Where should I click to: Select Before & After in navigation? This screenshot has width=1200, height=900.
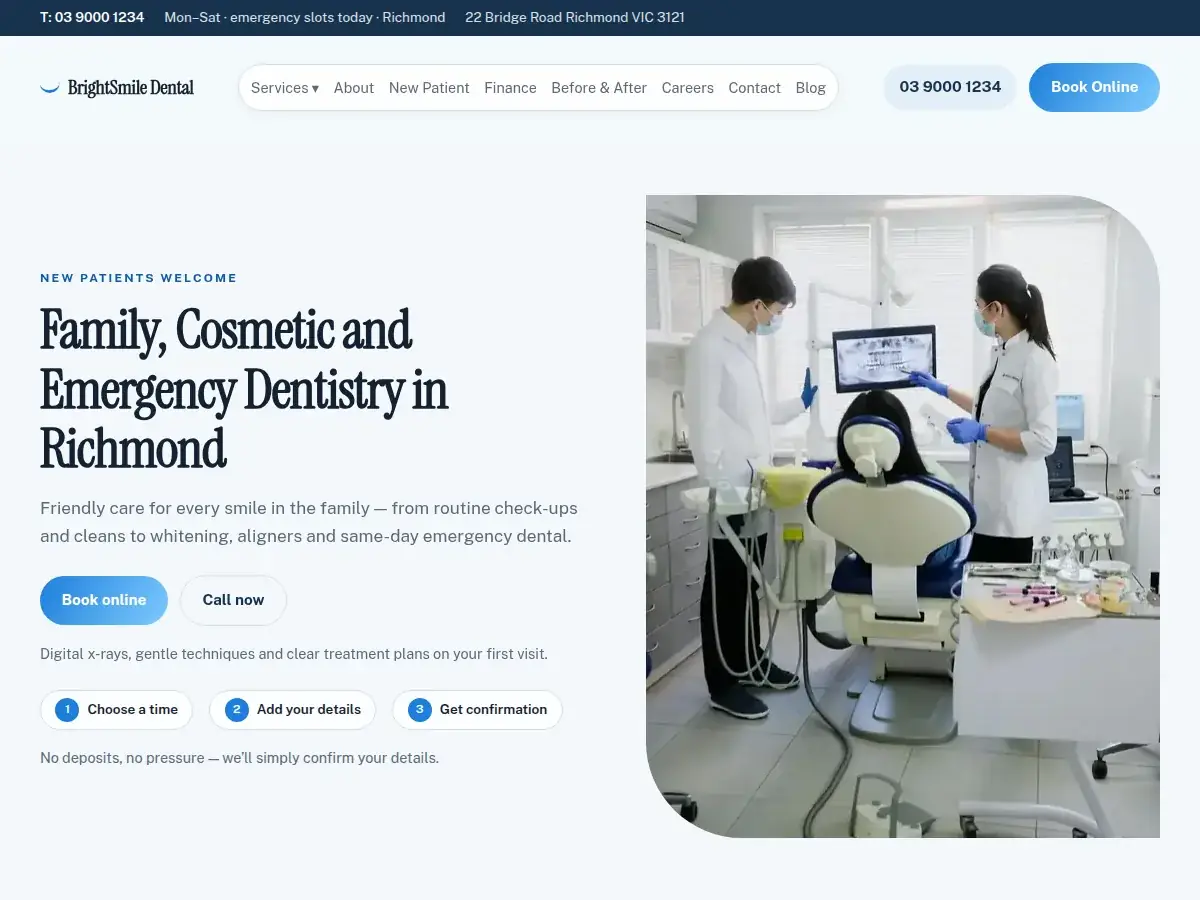599,88
